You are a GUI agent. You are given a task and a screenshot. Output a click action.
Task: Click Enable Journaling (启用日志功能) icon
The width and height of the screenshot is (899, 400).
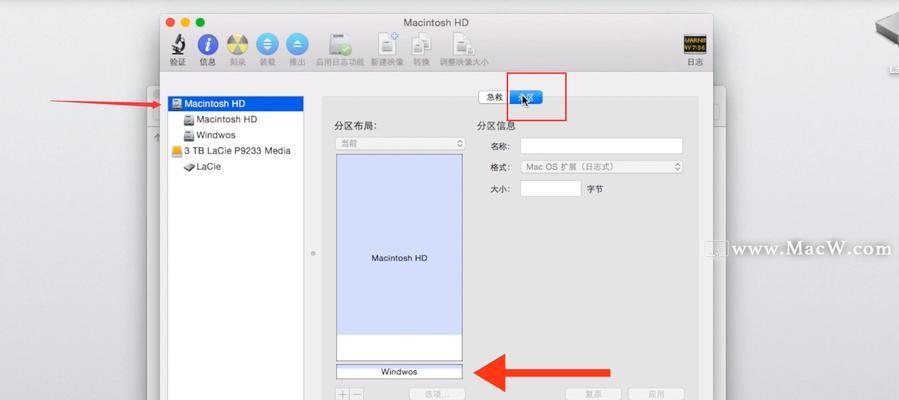(x=339, y=45)
